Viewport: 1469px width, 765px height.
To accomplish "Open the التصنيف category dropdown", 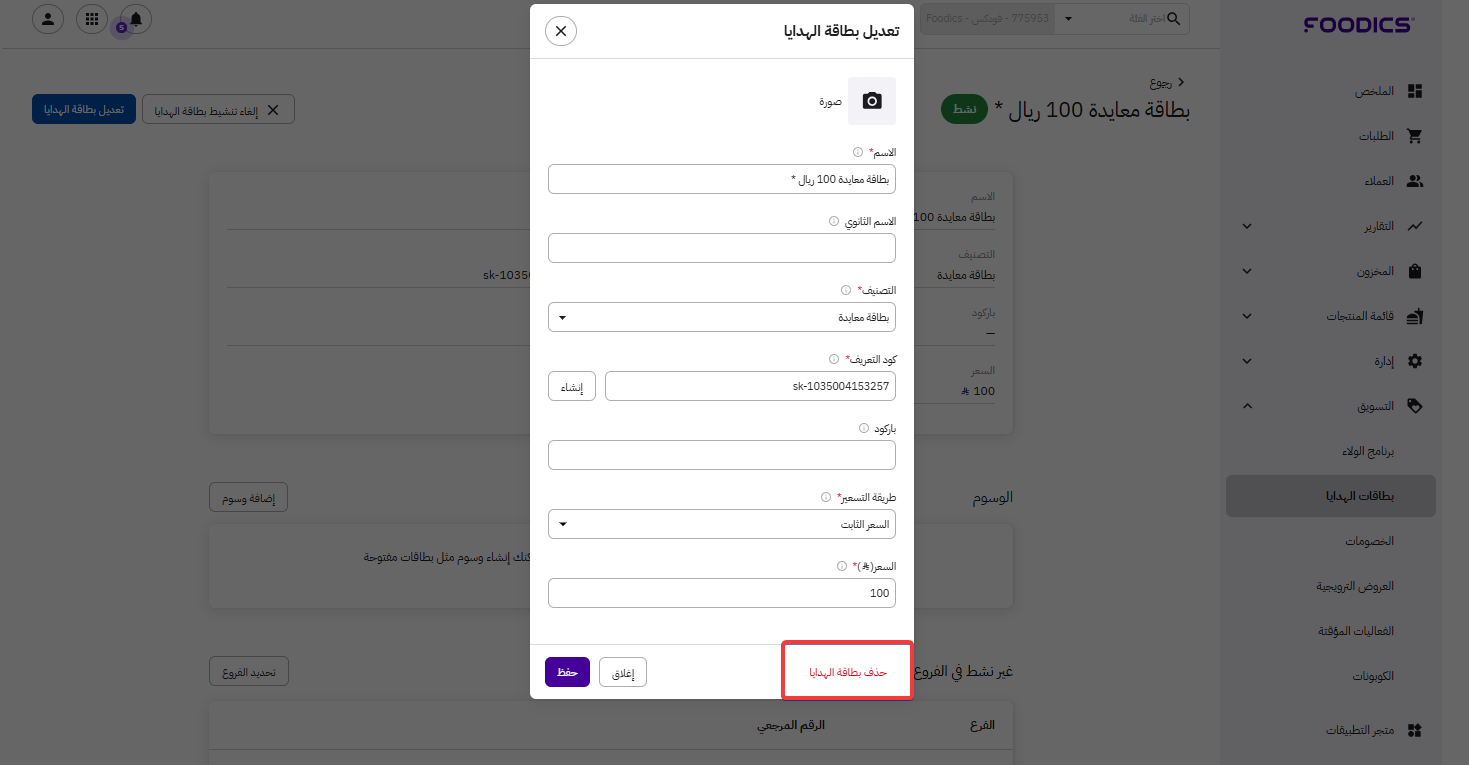I will [x=721, y=317].
